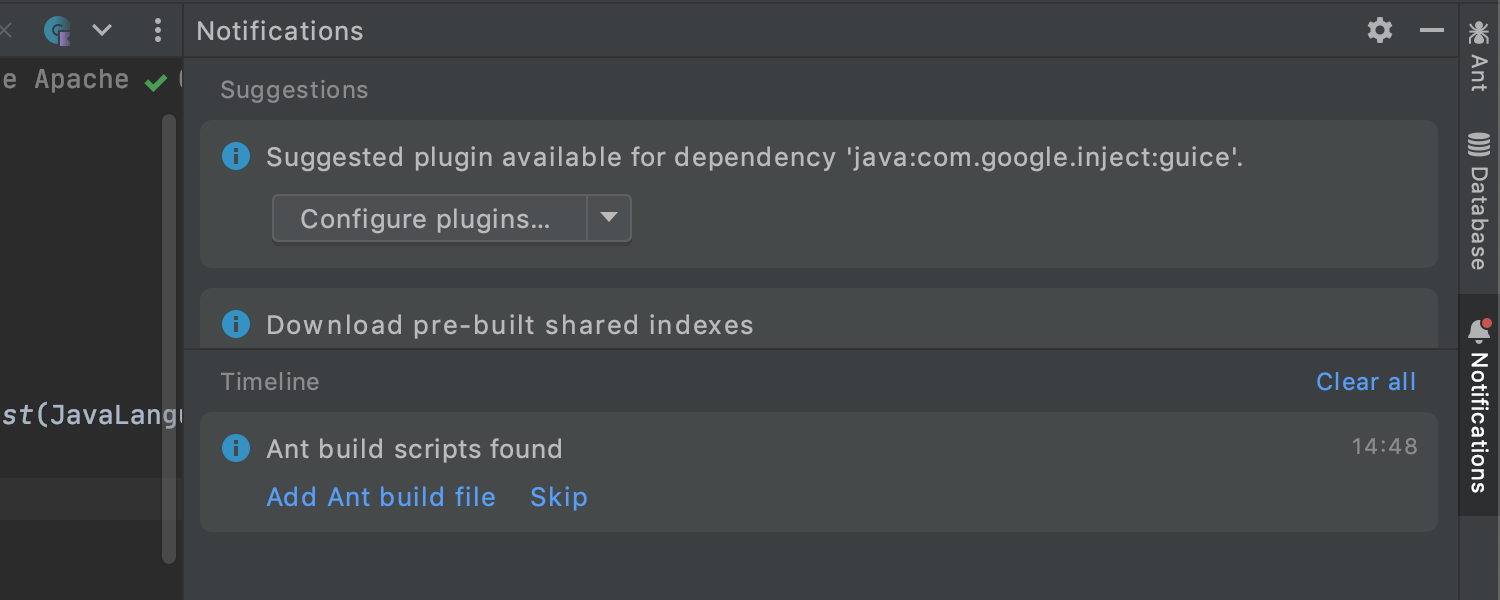Viewport: 1500px width, 600px height.
Task: Click the Ant build scripts found notification title
Action: click(x=414, y=449)
